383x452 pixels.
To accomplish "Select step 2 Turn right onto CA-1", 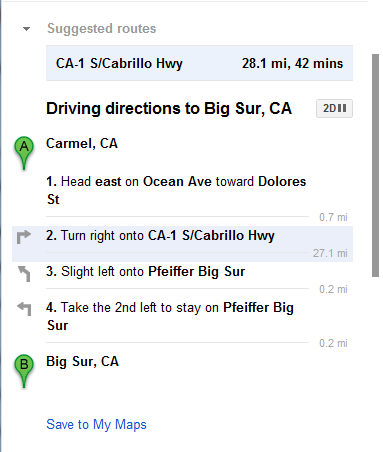I will pyautogui.click(x=182, y=244).
